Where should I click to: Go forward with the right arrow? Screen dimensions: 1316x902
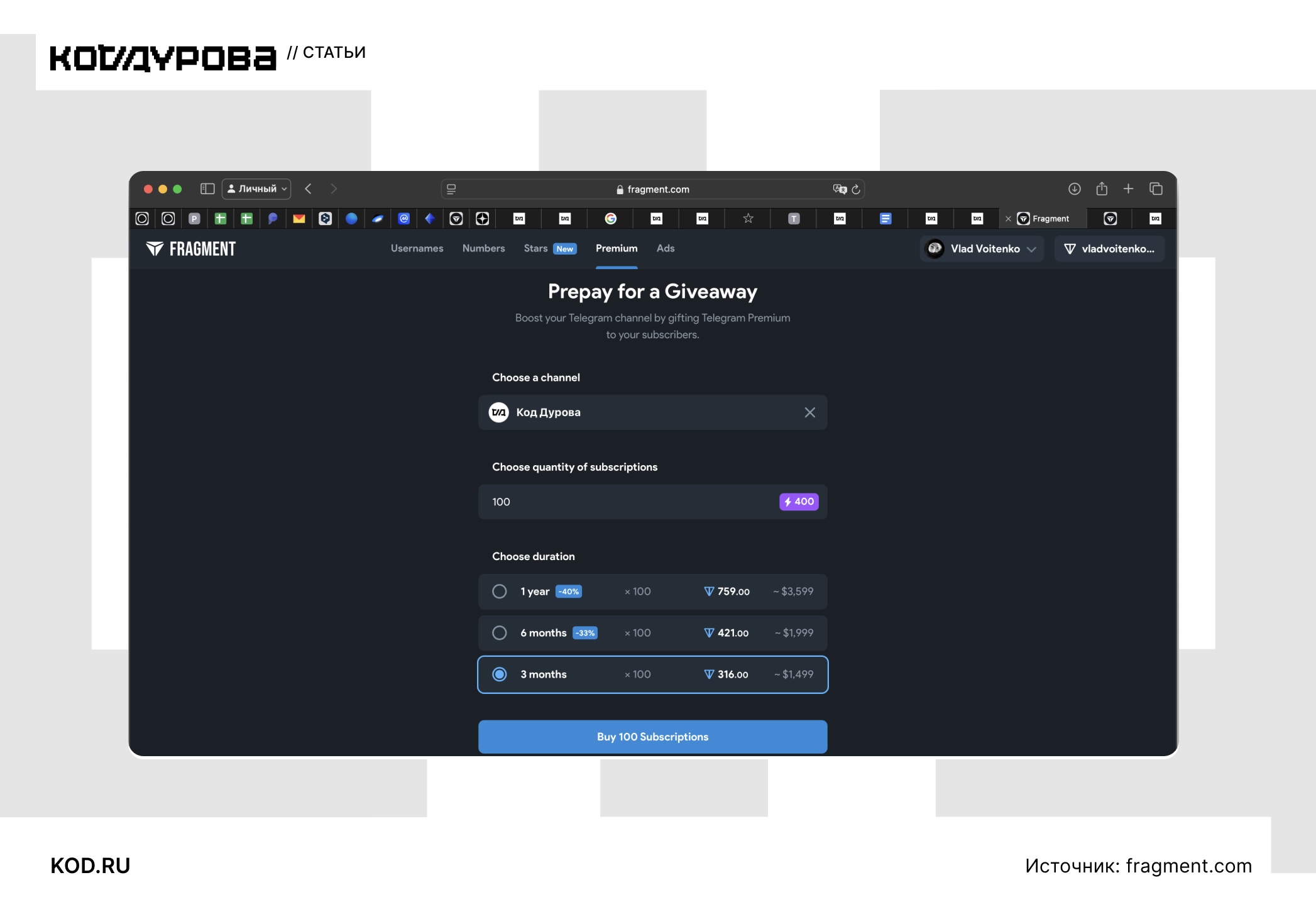pyautogui.click(x=334, y=189)
